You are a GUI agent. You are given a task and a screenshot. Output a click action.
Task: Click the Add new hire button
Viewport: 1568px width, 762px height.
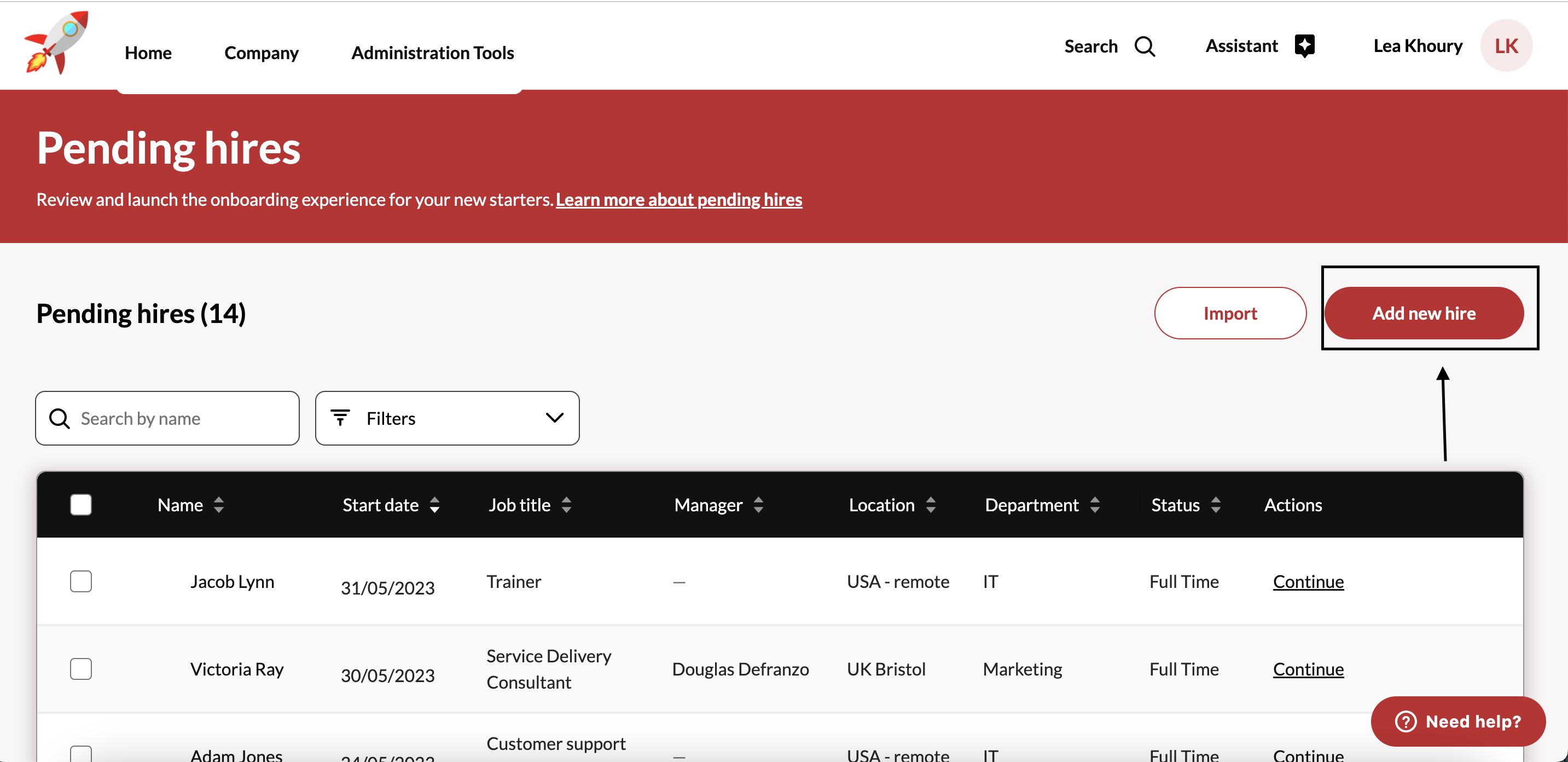(1423, 313)
